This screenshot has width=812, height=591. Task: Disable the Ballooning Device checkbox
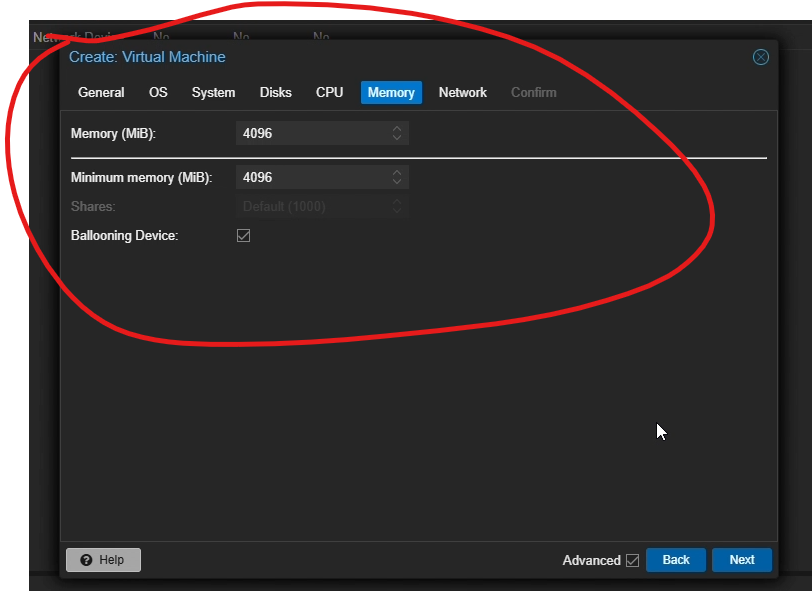(x=243, y=236)
